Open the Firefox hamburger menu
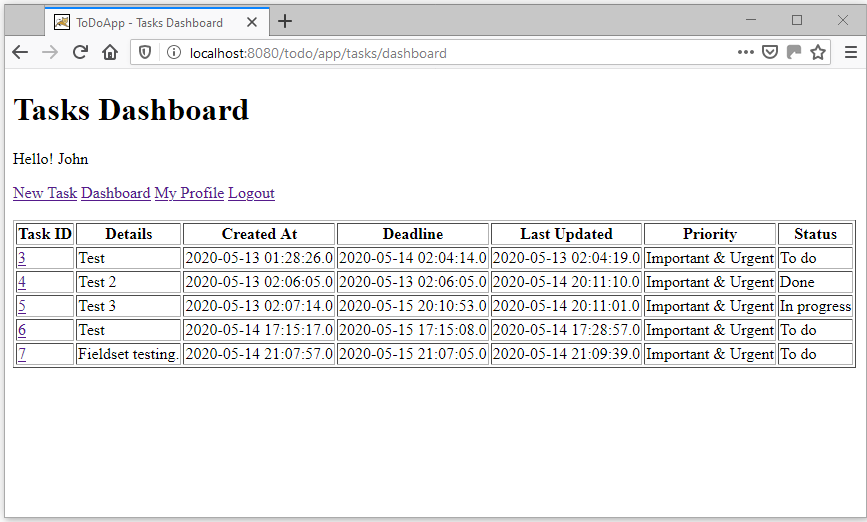This screenshot has width=867, height=522. point(851,53)
